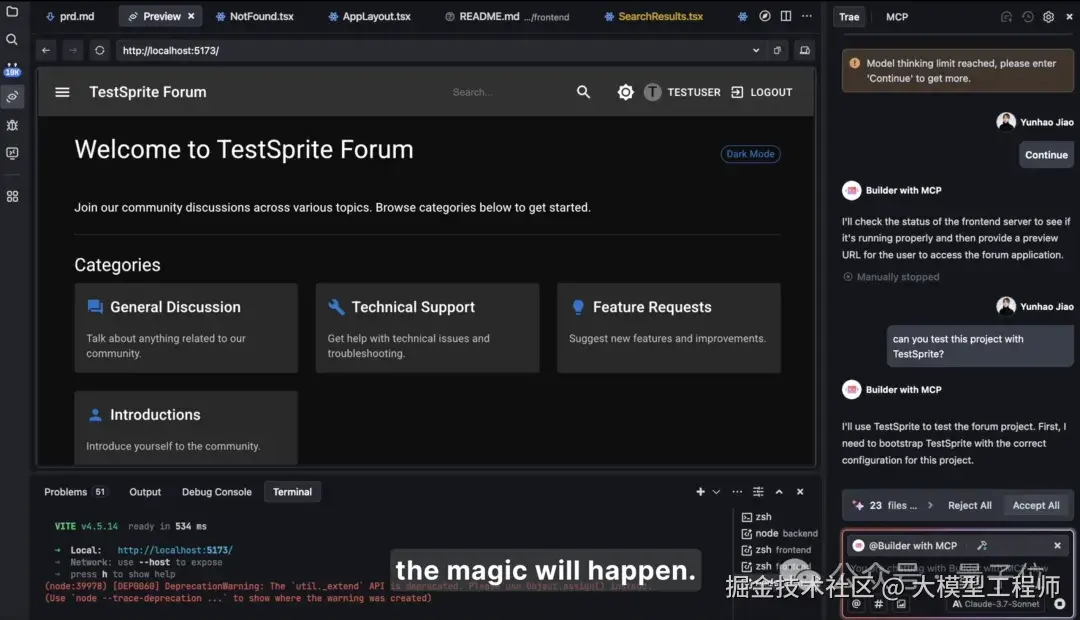The image size is (1080, 620).
Task: Switch to README.md frontend tab
Action: (x=507, y=16)
